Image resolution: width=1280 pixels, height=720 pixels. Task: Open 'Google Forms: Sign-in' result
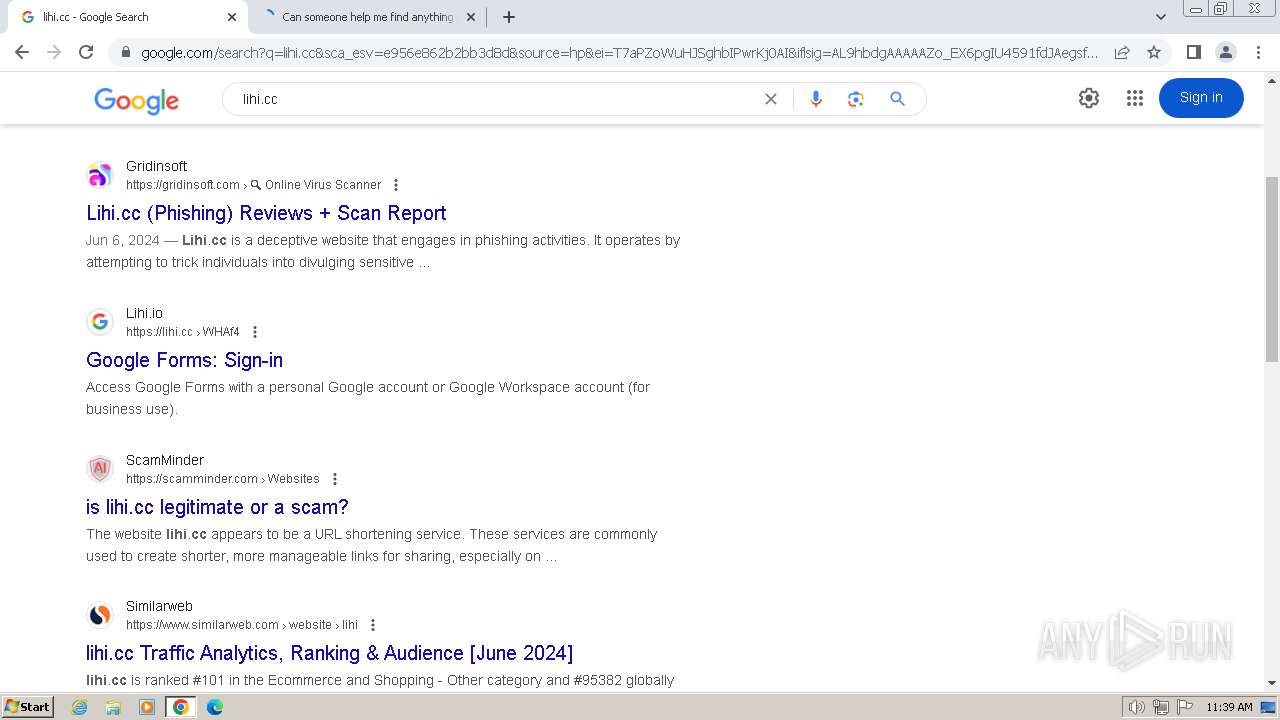point(184,360)
